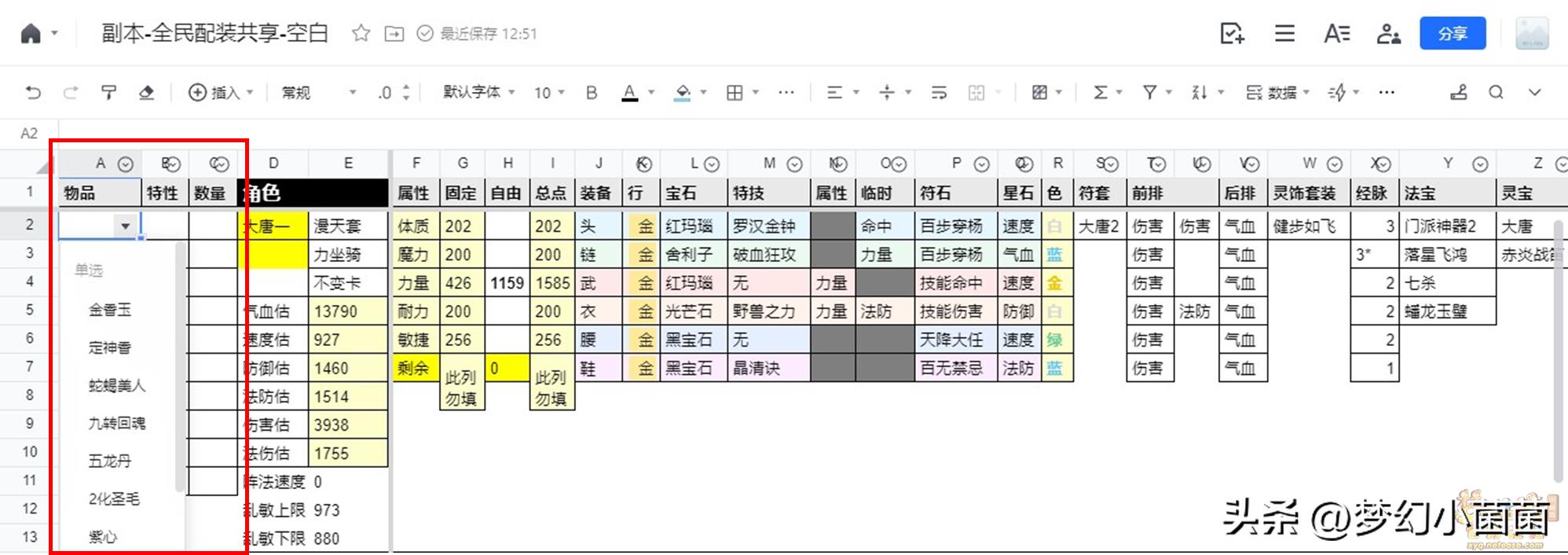Screen dimensions: 1568x555
Task: Click the 罗汉金钟 cell
Action: point(769,226)
